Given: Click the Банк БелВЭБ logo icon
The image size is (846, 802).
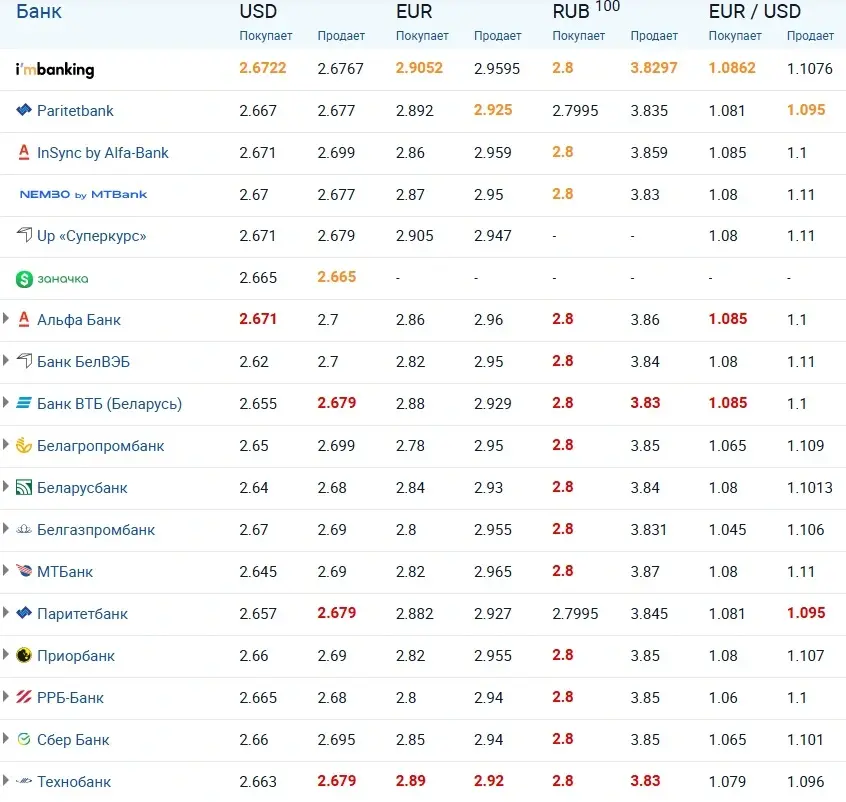Looking at the screenshot, I should click(24, 361).
